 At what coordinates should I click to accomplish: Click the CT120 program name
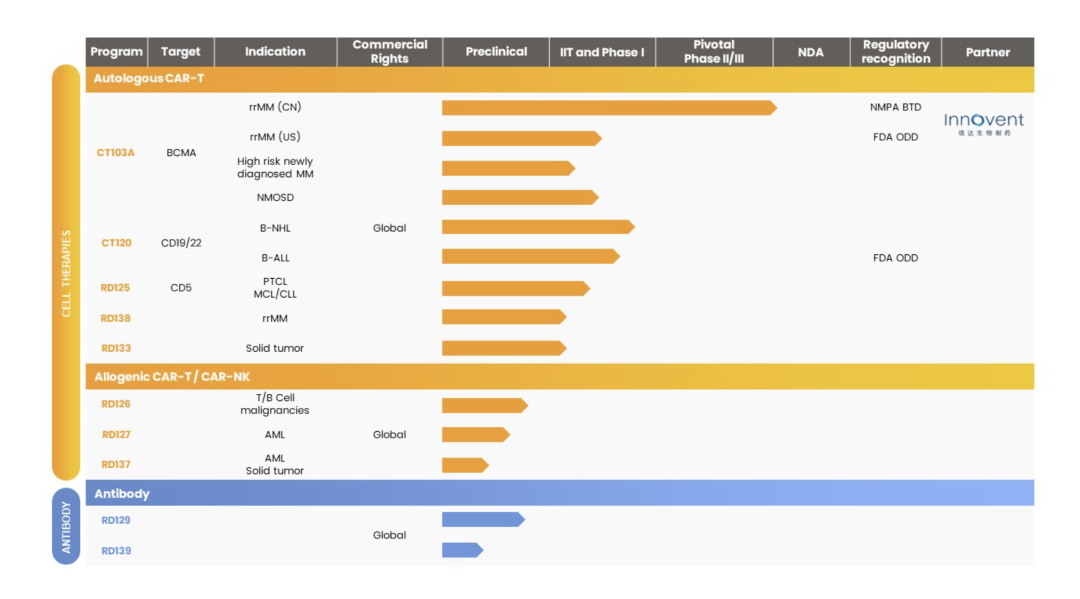pos(116,243)
